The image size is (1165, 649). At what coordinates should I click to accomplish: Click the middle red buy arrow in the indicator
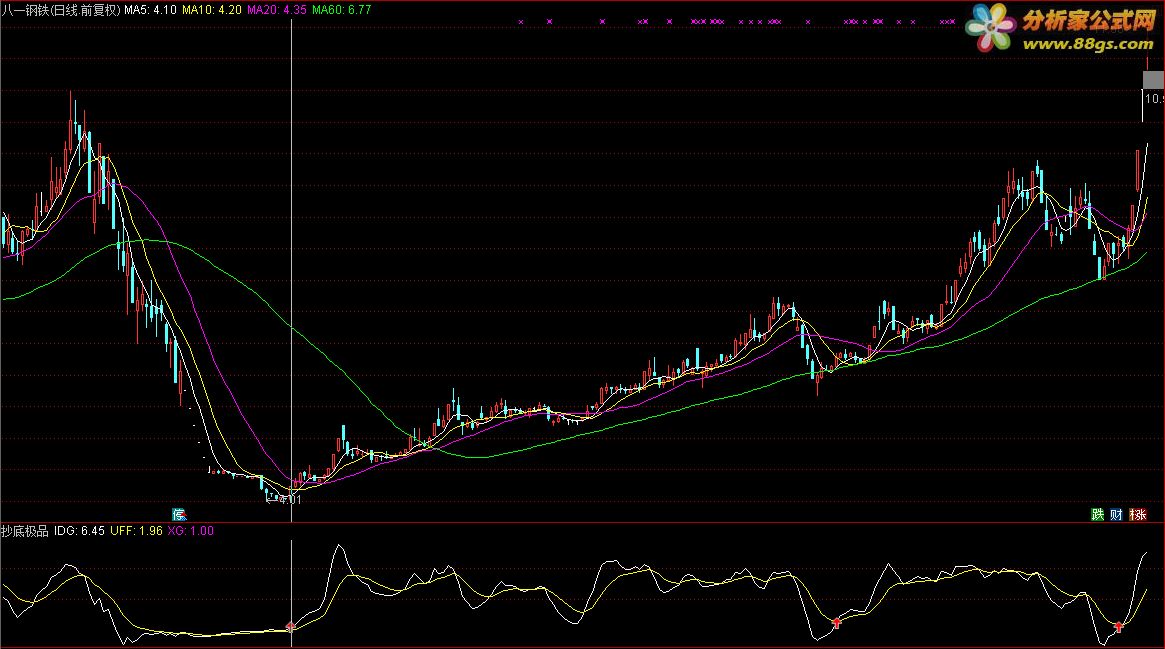click(837, 622)
